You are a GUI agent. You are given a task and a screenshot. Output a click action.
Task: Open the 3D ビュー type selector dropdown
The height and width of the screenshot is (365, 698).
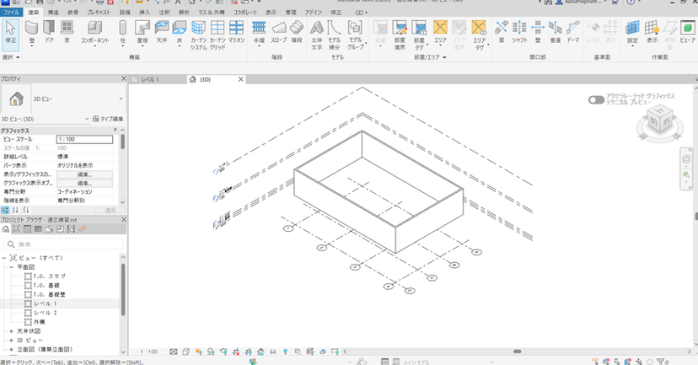tap(121, 99)
